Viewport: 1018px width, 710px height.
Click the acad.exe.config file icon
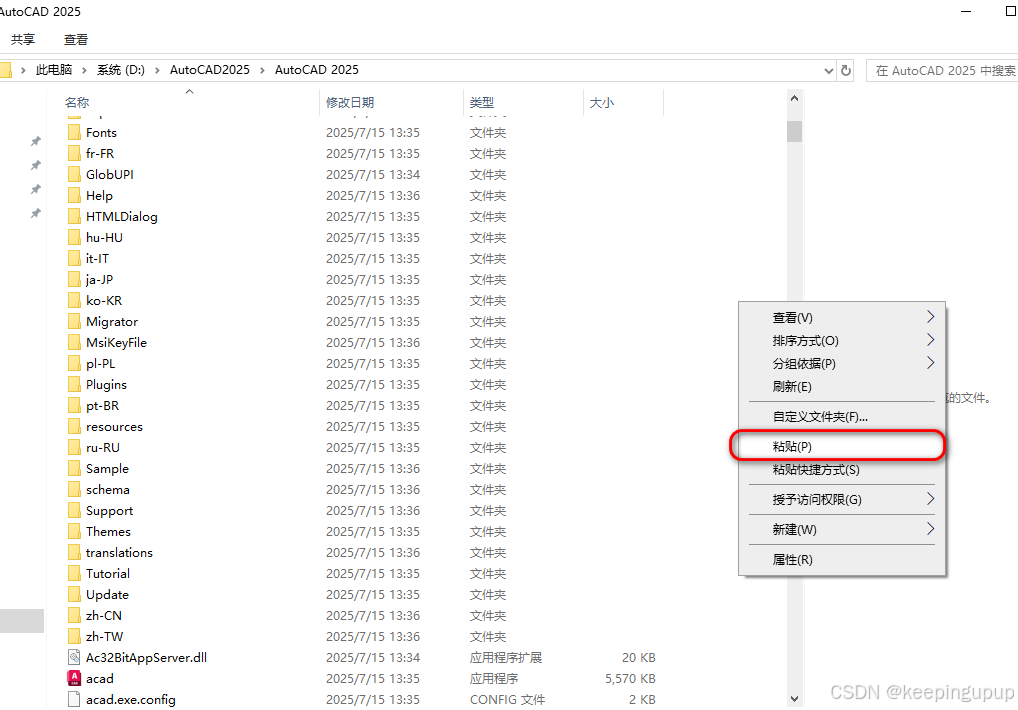click(74, 700)
